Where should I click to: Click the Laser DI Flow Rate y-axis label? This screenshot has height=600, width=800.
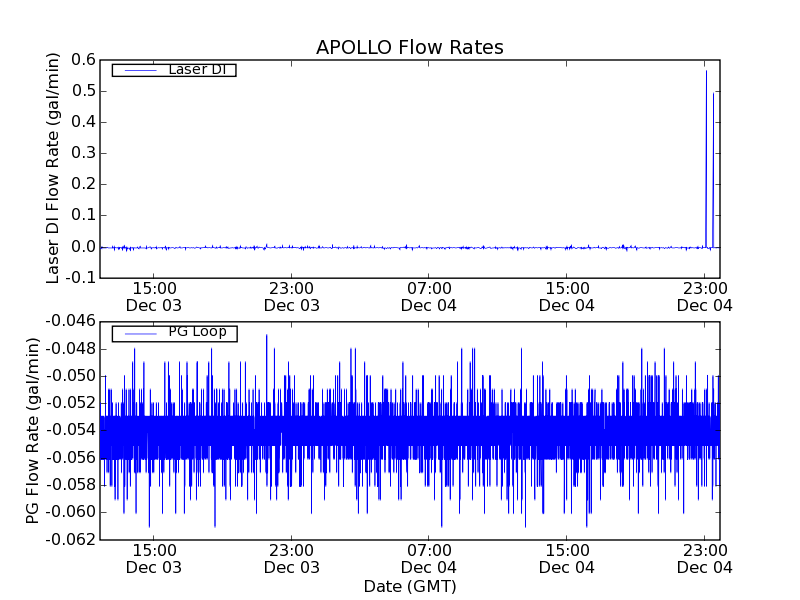coord(54,168)
